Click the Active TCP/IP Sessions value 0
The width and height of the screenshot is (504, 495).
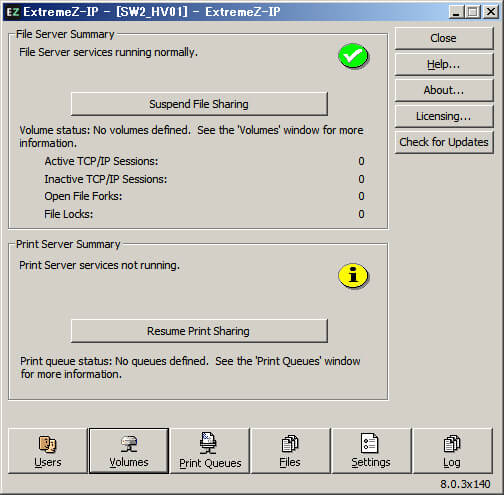tap(361, 161)
